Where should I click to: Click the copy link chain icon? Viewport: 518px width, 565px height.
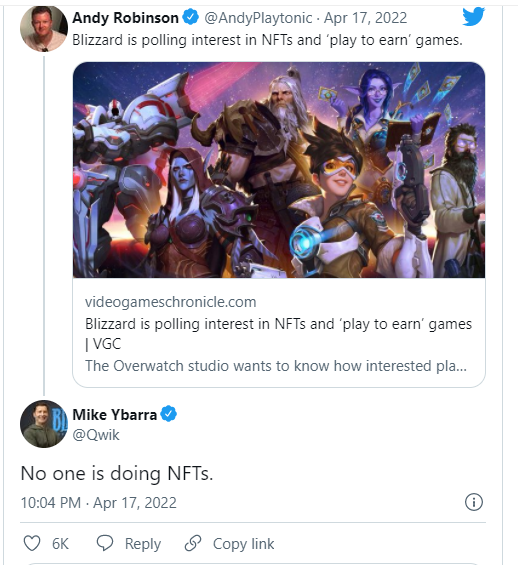click(193, 543)
